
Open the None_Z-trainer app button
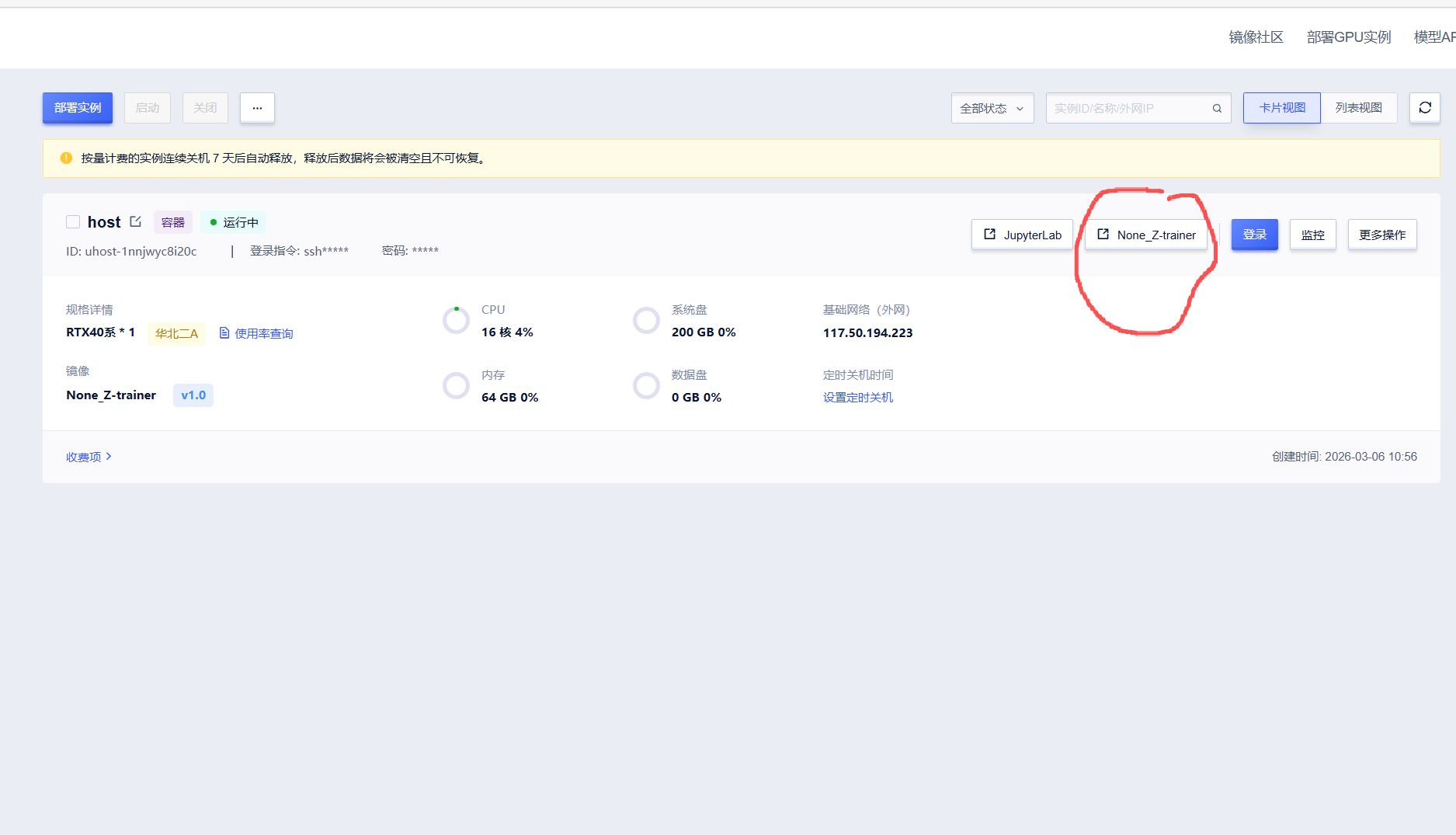1146,235
